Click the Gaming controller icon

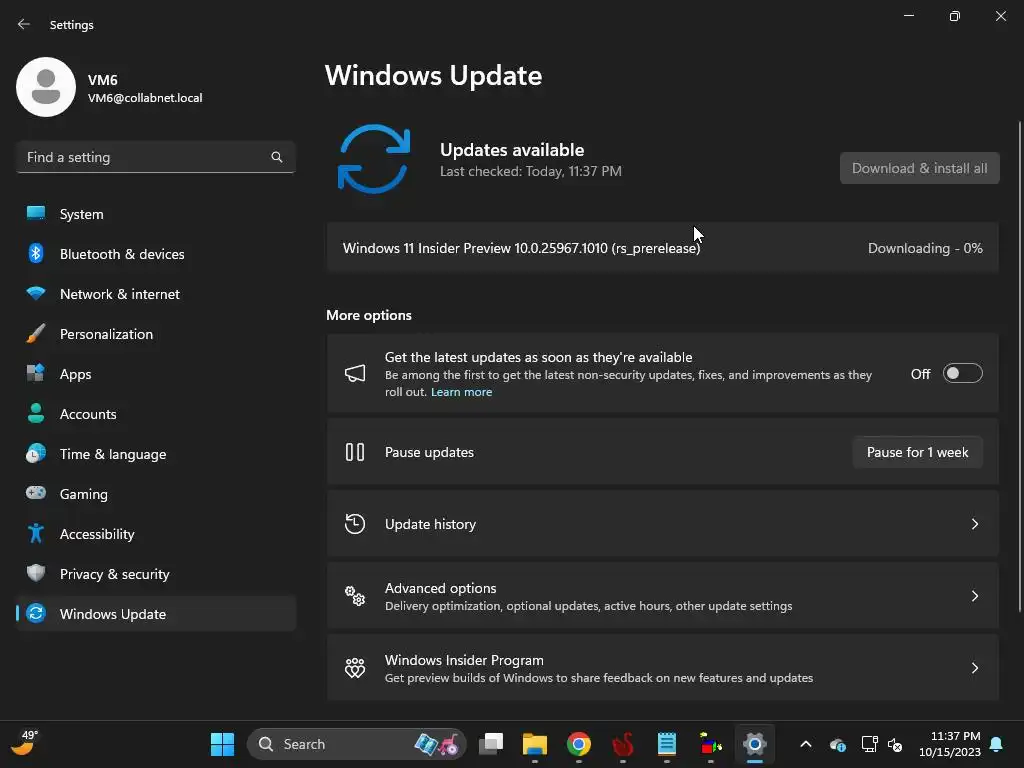coord(36,493)
